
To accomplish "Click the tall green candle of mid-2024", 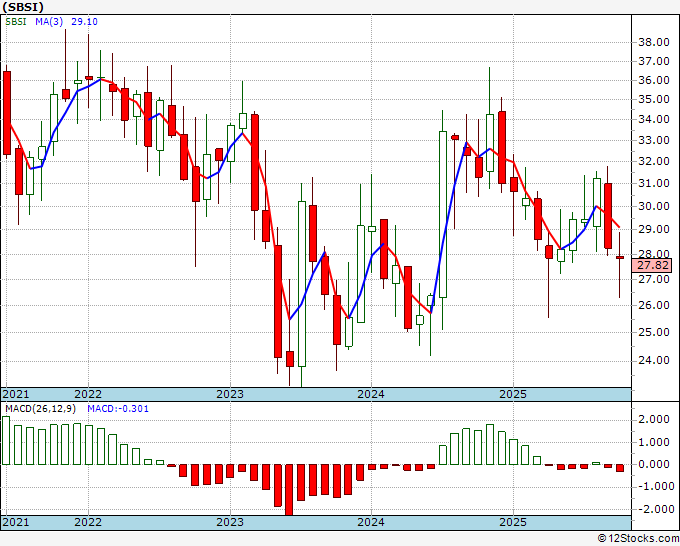I will pos(443,214).
